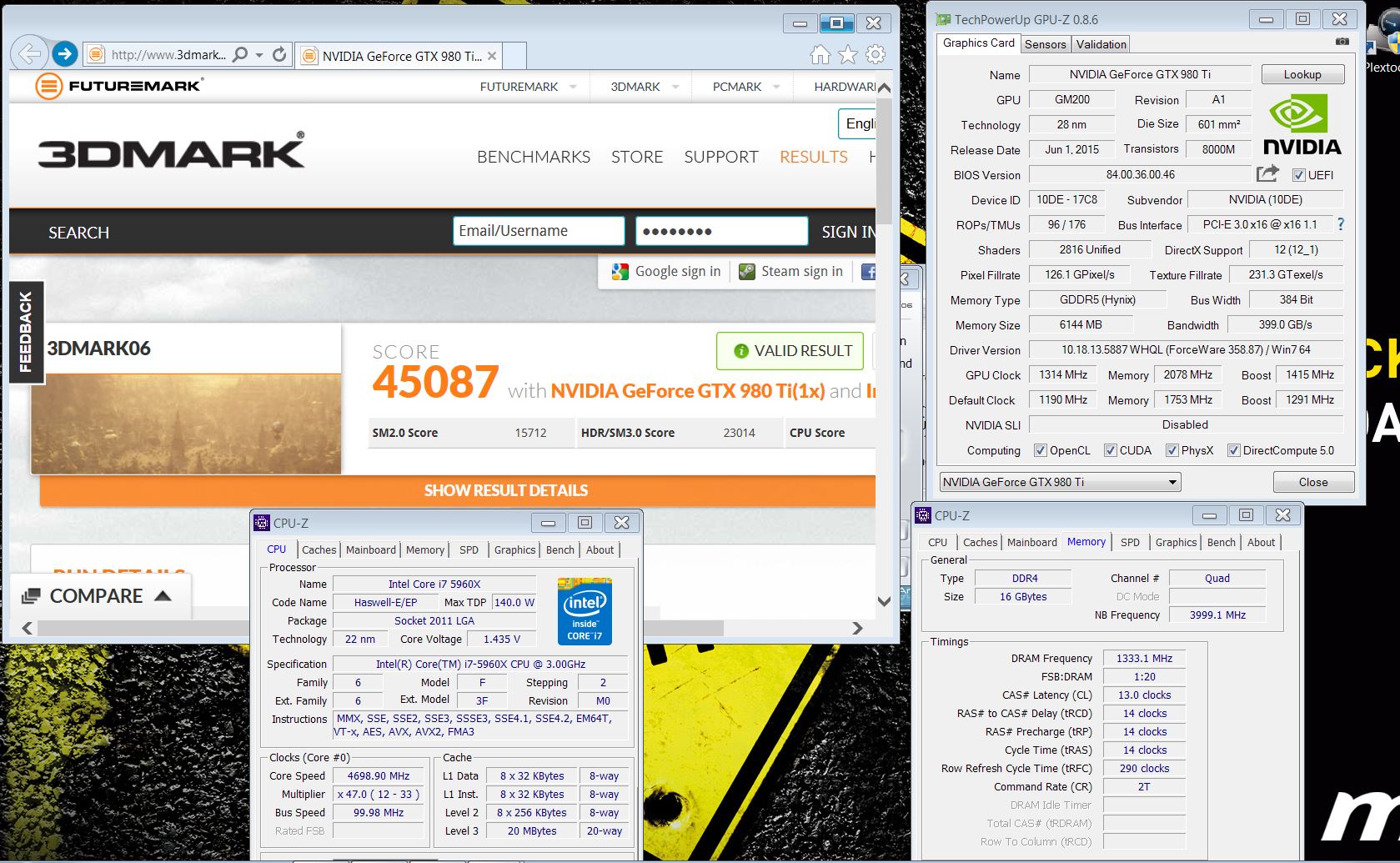
Task: Refresh the 3DMark page
Action: click(279, 55)
